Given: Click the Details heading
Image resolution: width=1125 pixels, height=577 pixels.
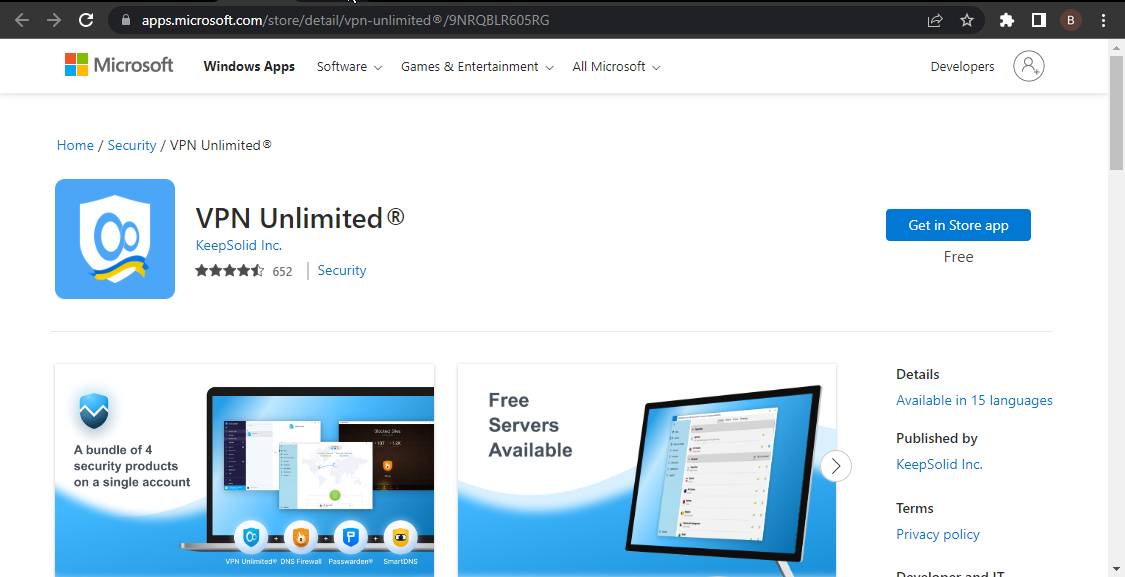Looking at the screenshot, I should [918, 374].
